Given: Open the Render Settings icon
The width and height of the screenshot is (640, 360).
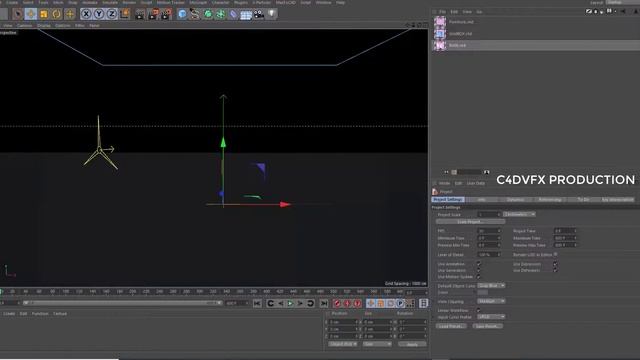Looking at the screenshot, I should tap(166, 14).
